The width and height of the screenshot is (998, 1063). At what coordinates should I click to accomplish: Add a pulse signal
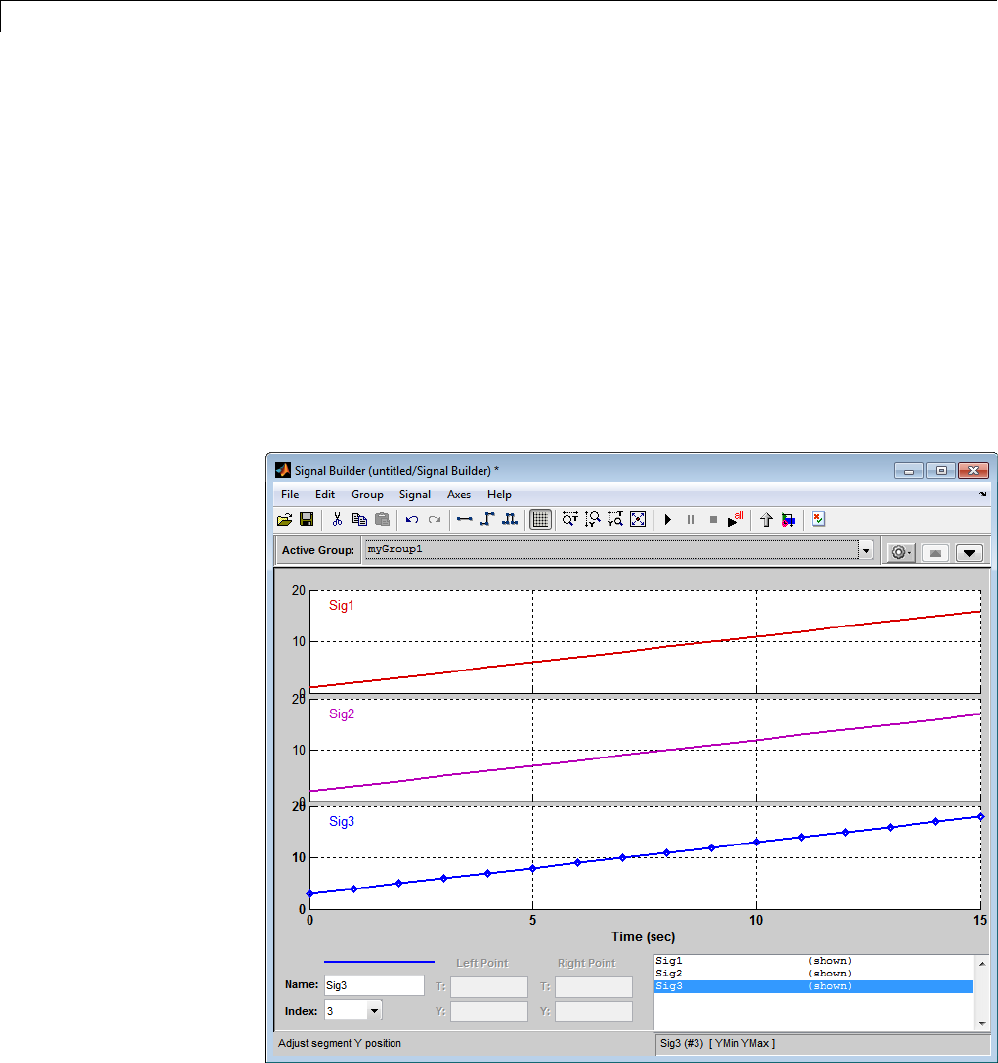pyautogui.click(x=510, y=519)
